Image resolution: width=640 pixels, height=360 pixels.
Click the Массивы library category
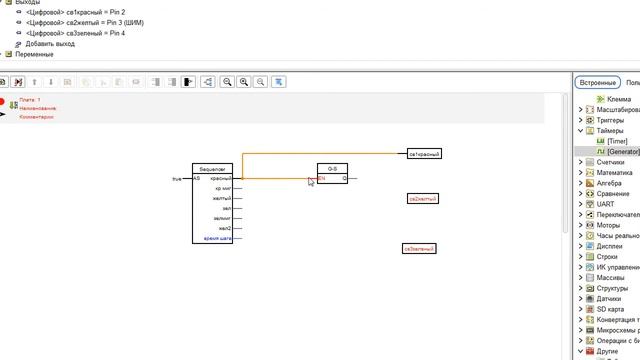(610, 278)
